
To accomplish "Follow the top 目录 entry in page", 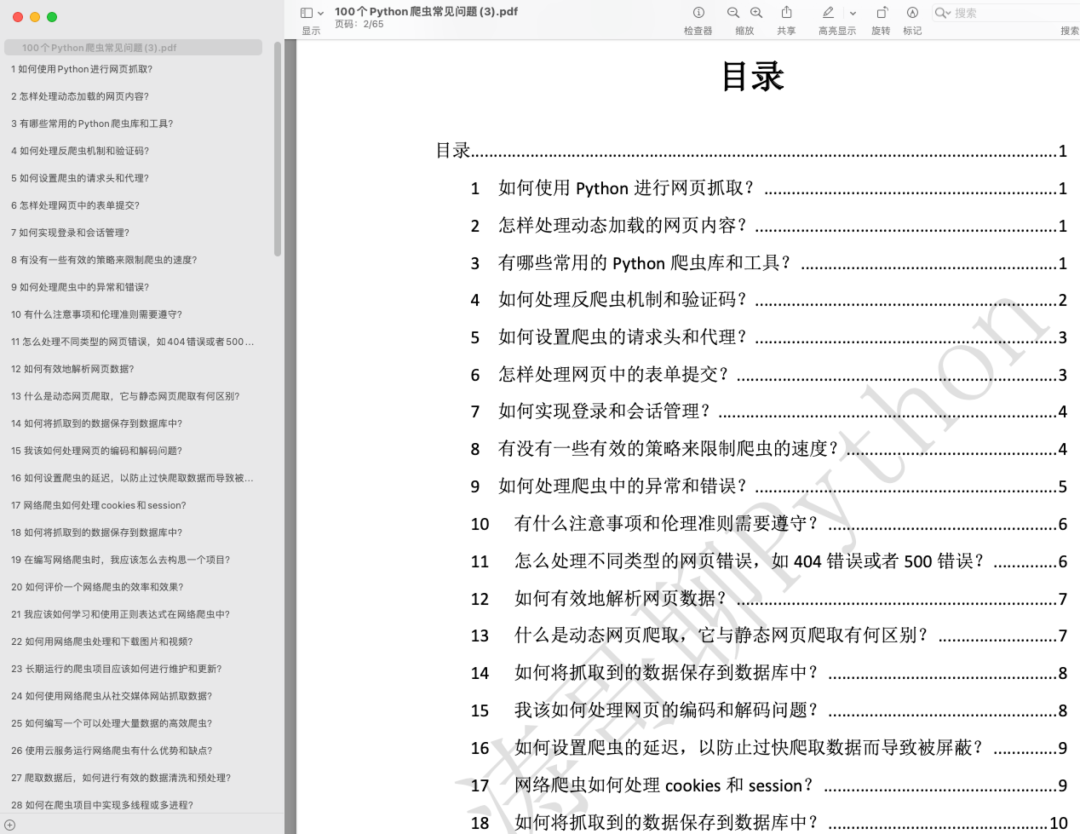I will 751,150.
